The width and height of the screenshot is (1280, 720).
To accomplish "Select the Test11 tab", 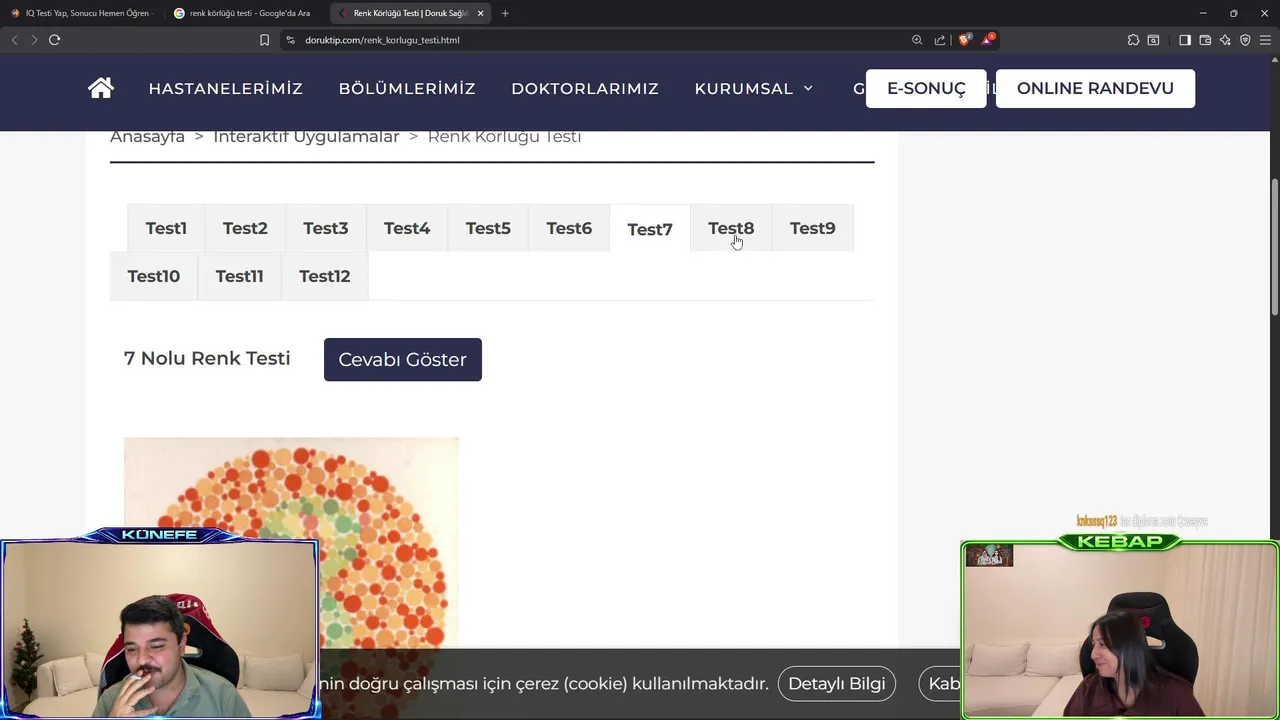I will tap(239, 276).
